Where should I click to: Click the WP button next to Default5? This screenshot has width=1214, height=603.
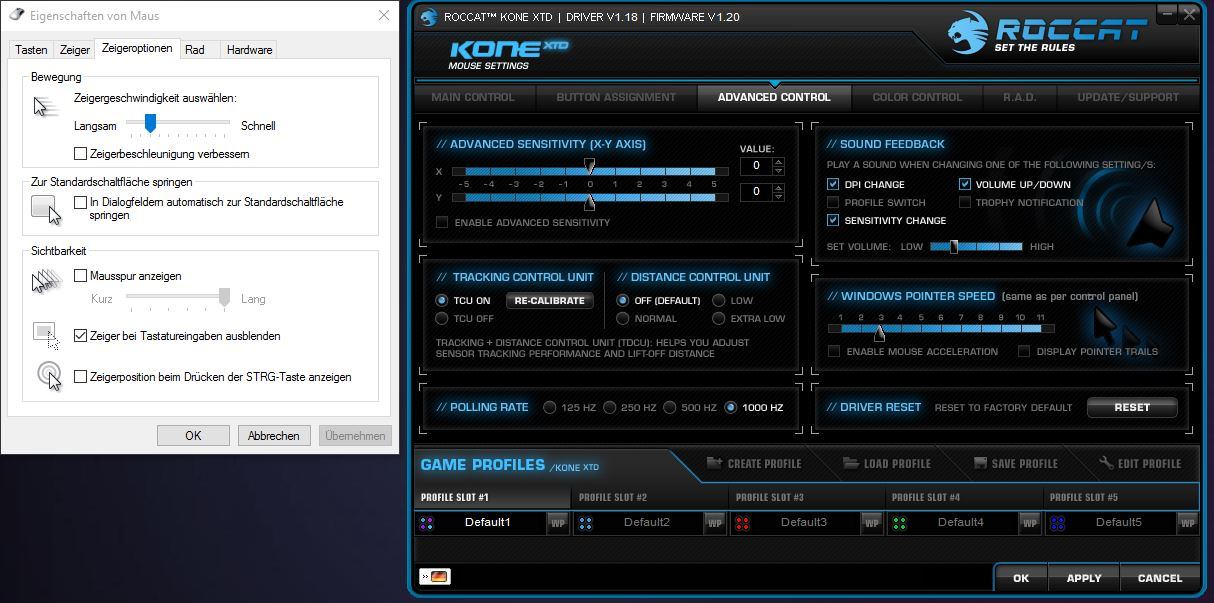click(x=1187, y=523)
